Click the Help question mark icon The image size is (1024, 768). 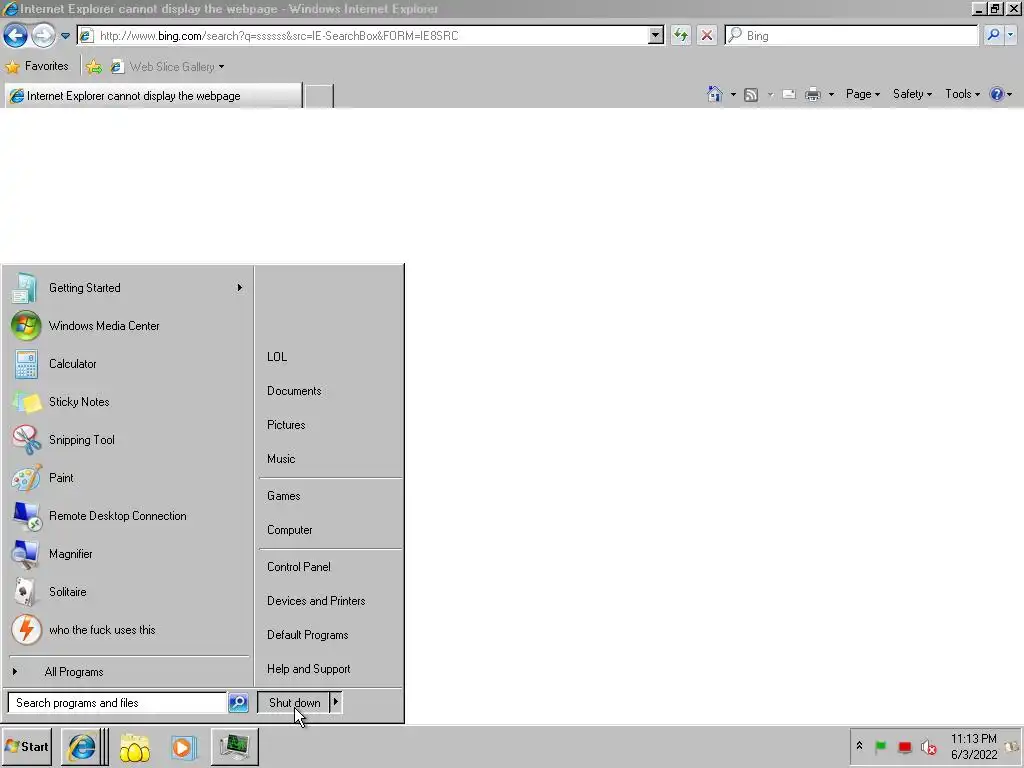[997, 94]
